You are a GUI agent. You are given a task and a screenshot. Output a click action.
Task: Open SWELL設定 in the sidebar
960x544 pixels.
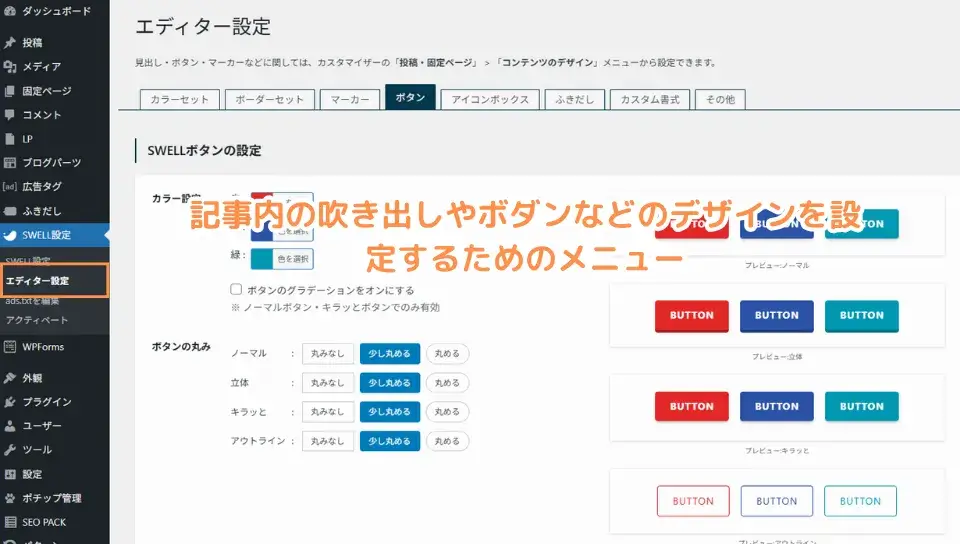tap(54, 235)
